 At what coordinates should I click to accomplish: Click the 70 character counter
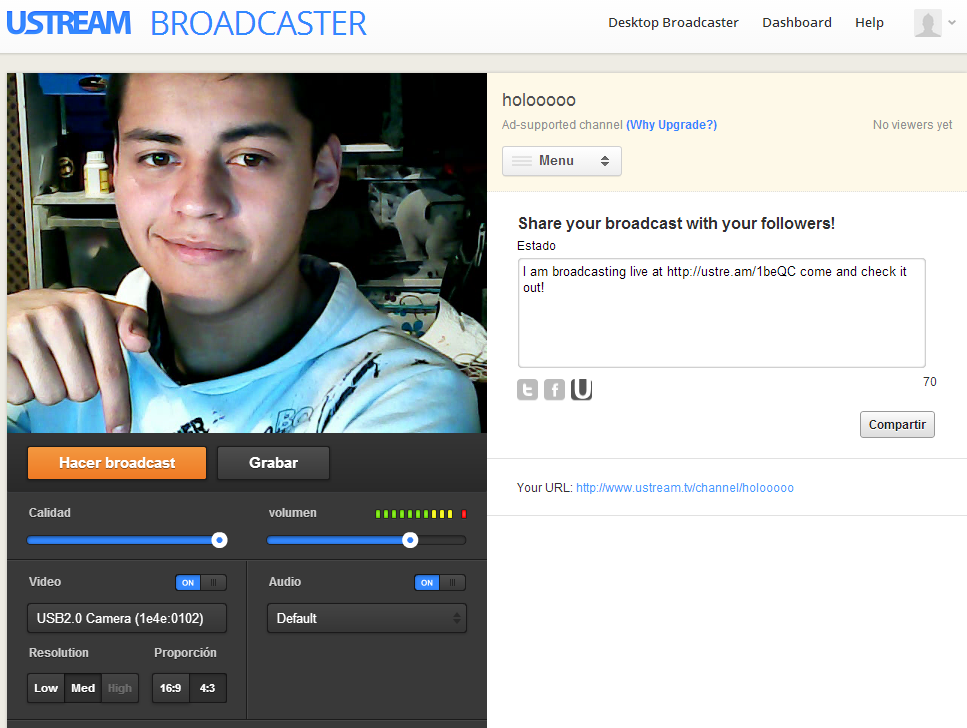click(x=929, y=382)
